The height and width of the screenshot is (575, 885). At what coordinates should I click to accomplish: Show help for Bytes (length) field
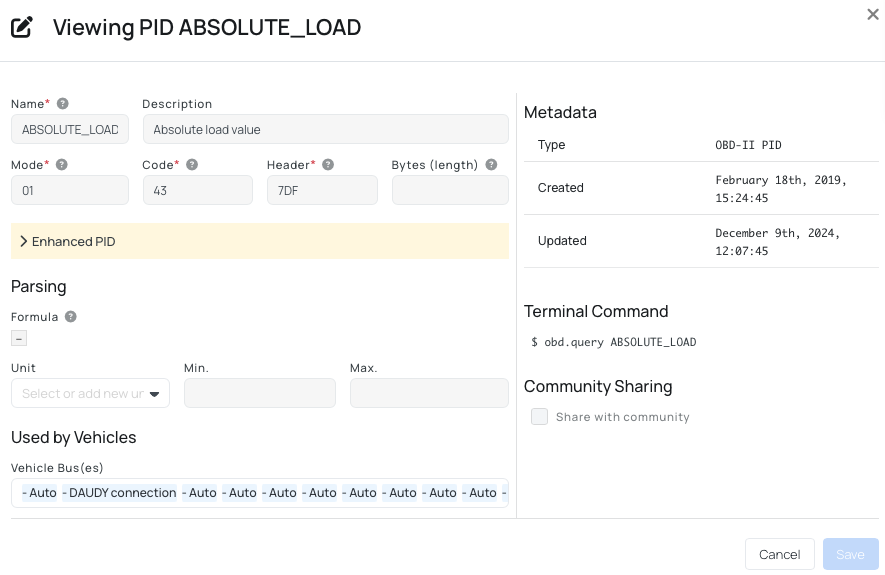click(x=492, y=165)
